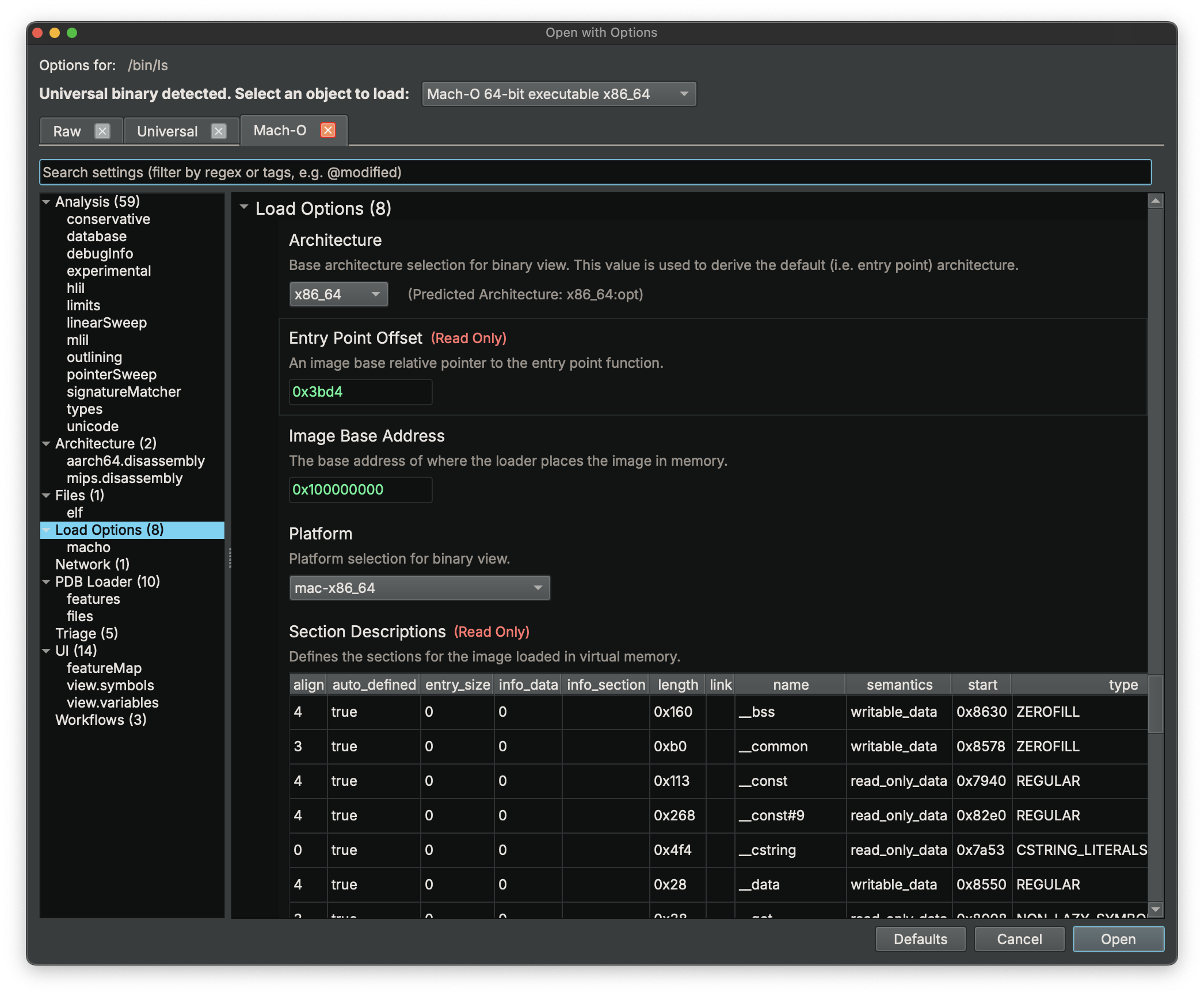Click the 'start' column header
Screen dimensions: 1204x996
point(982,685)
